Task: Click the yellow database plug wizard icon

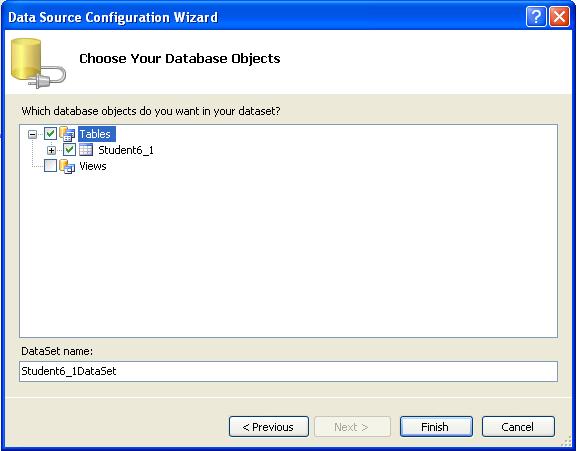Action: [x=38, y=63]
